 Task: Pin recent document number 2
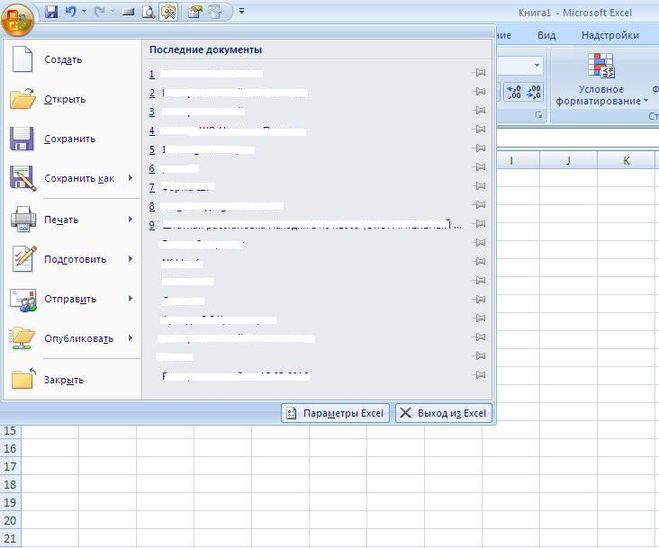tap(479, 92)
